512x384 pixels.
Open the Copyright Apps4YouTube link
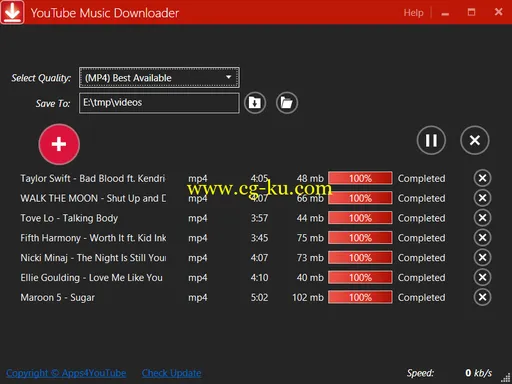66,373
